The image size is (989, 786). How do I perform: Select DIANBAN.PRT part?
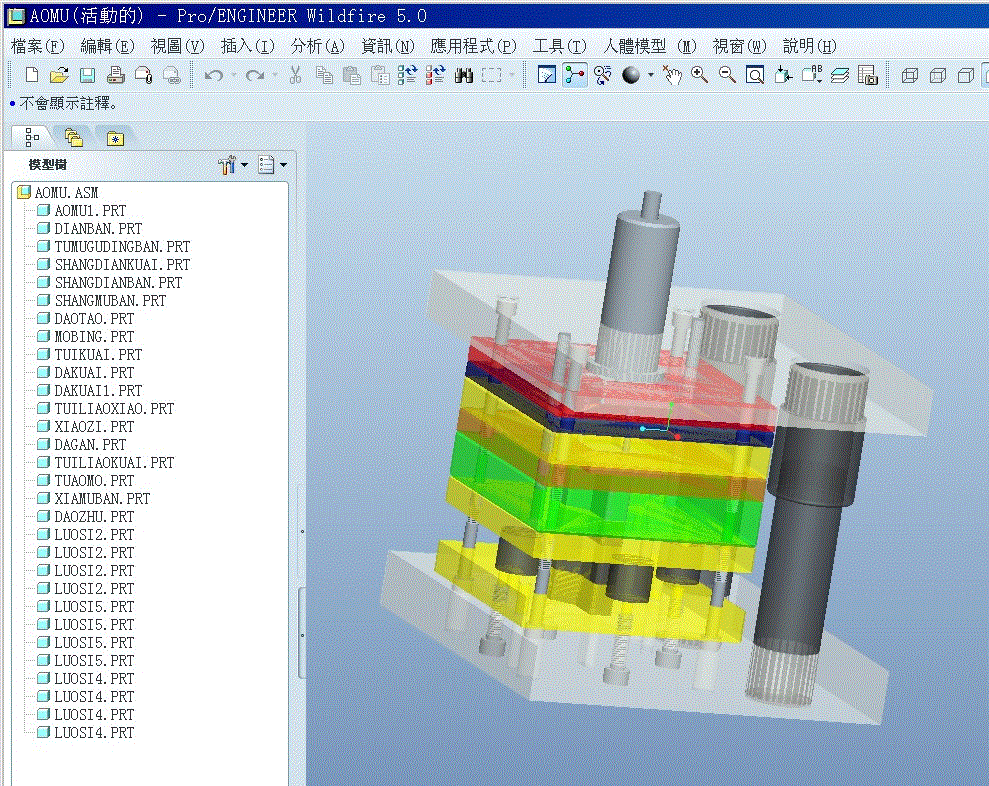coord(90,228)
